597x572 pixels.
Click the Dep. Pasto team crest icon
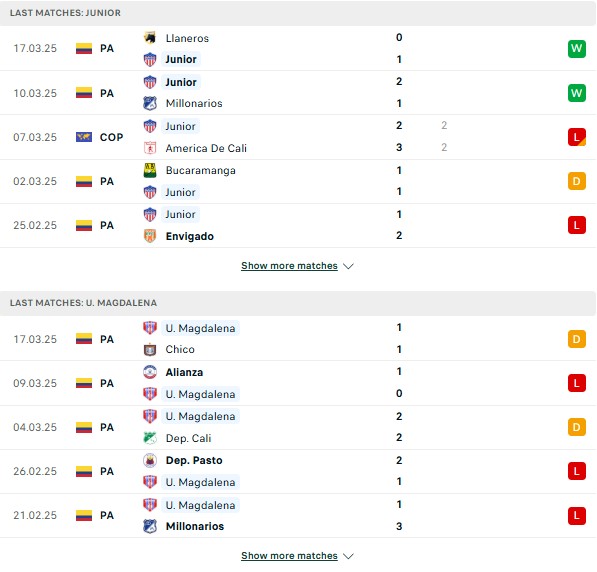tap(150, 460)
